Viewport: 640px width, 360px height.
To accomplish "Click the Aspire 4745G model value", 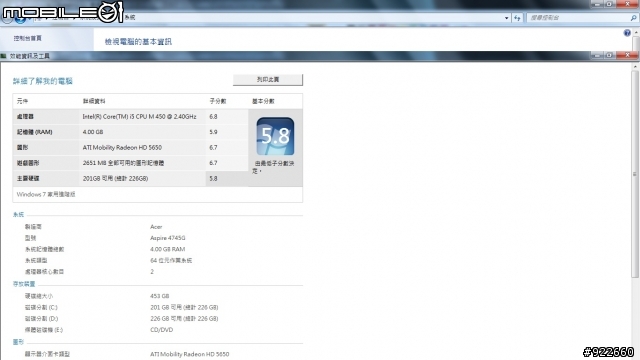I will pyautogui.click(x=168, y=238).
